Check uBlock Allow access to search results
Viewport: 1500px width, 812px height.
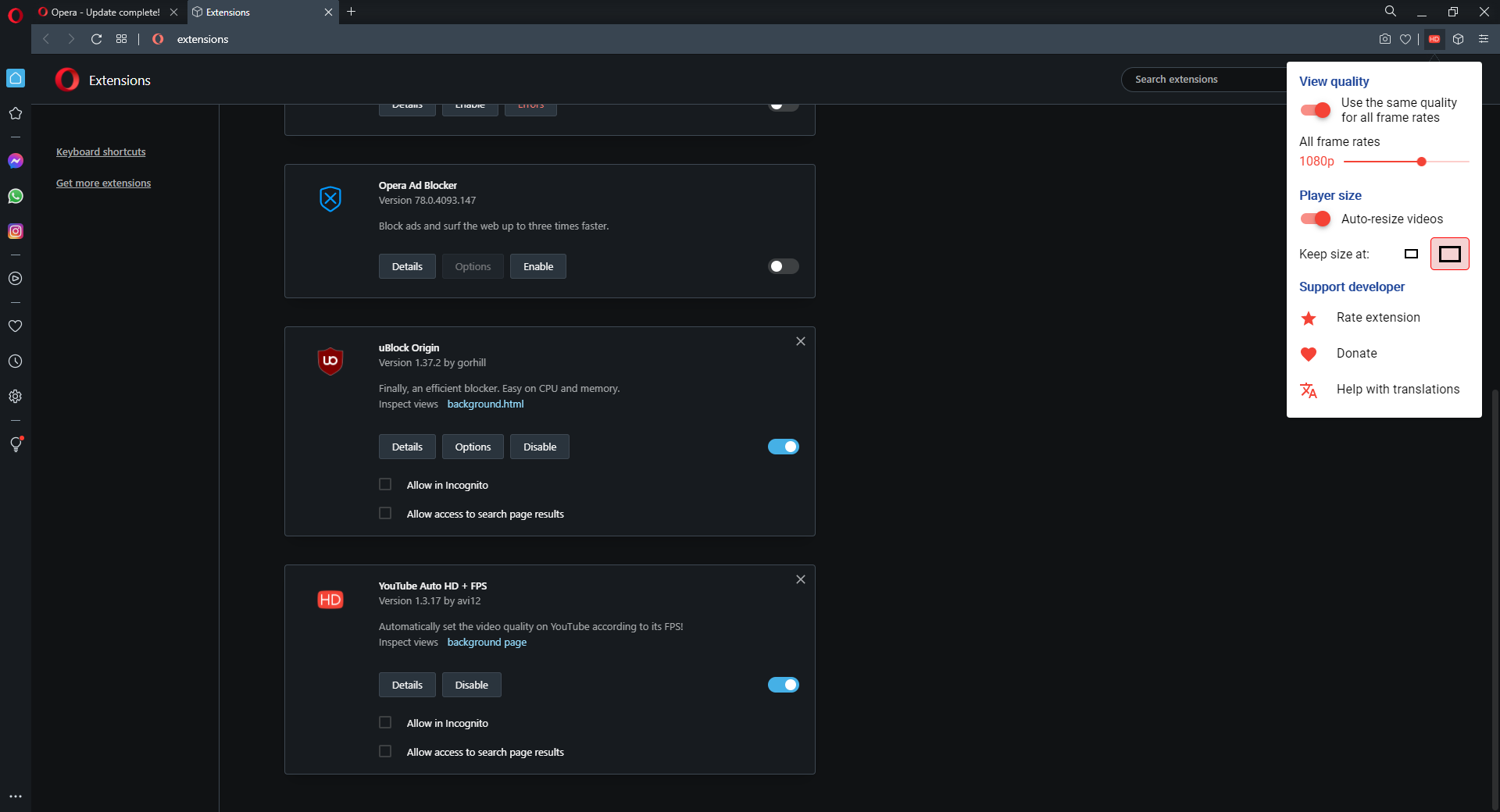pyautogui.click(x=385, y=513)
